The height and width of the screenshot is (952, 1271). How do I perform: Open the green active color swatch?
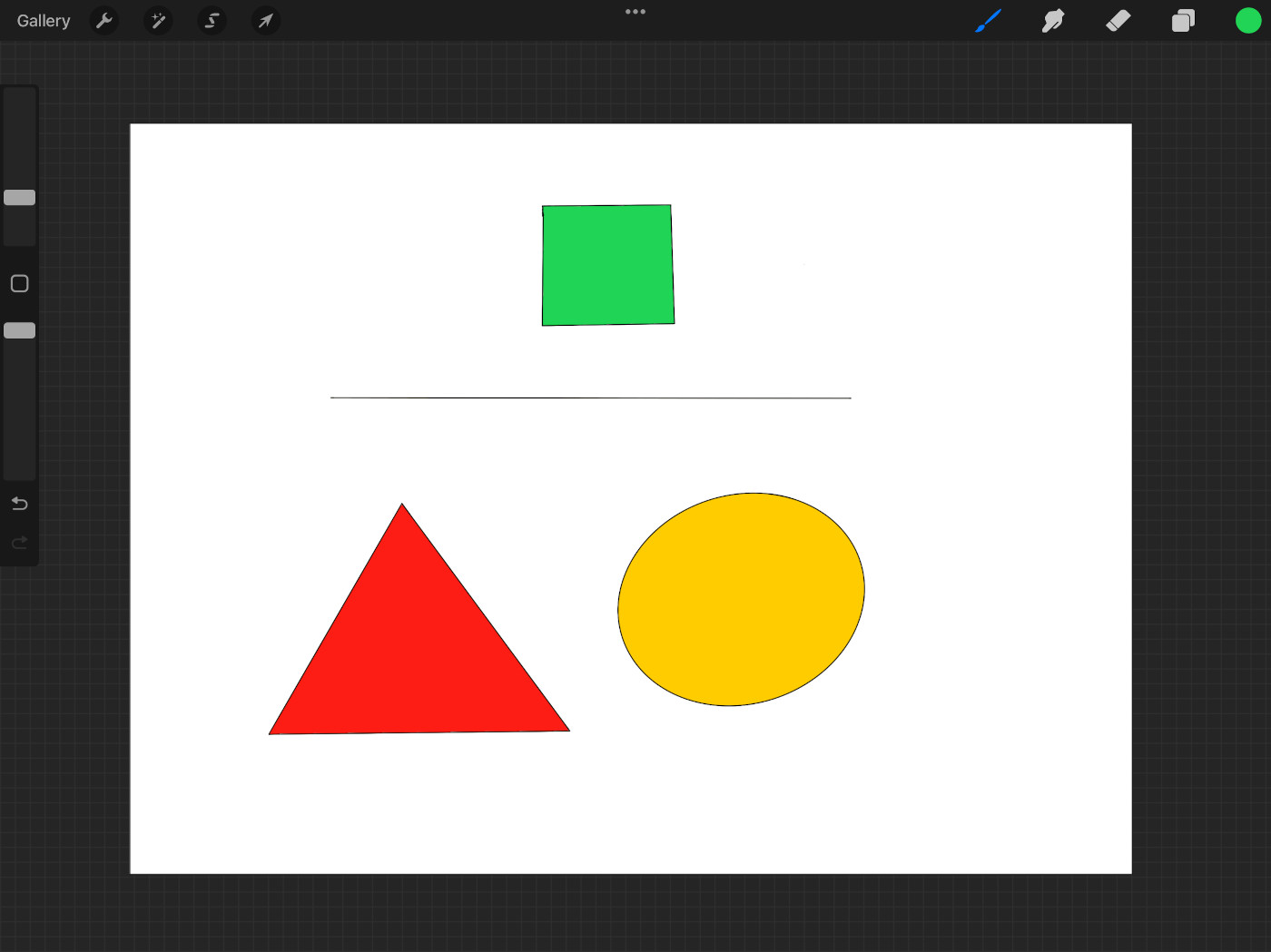click(1248, 21)
